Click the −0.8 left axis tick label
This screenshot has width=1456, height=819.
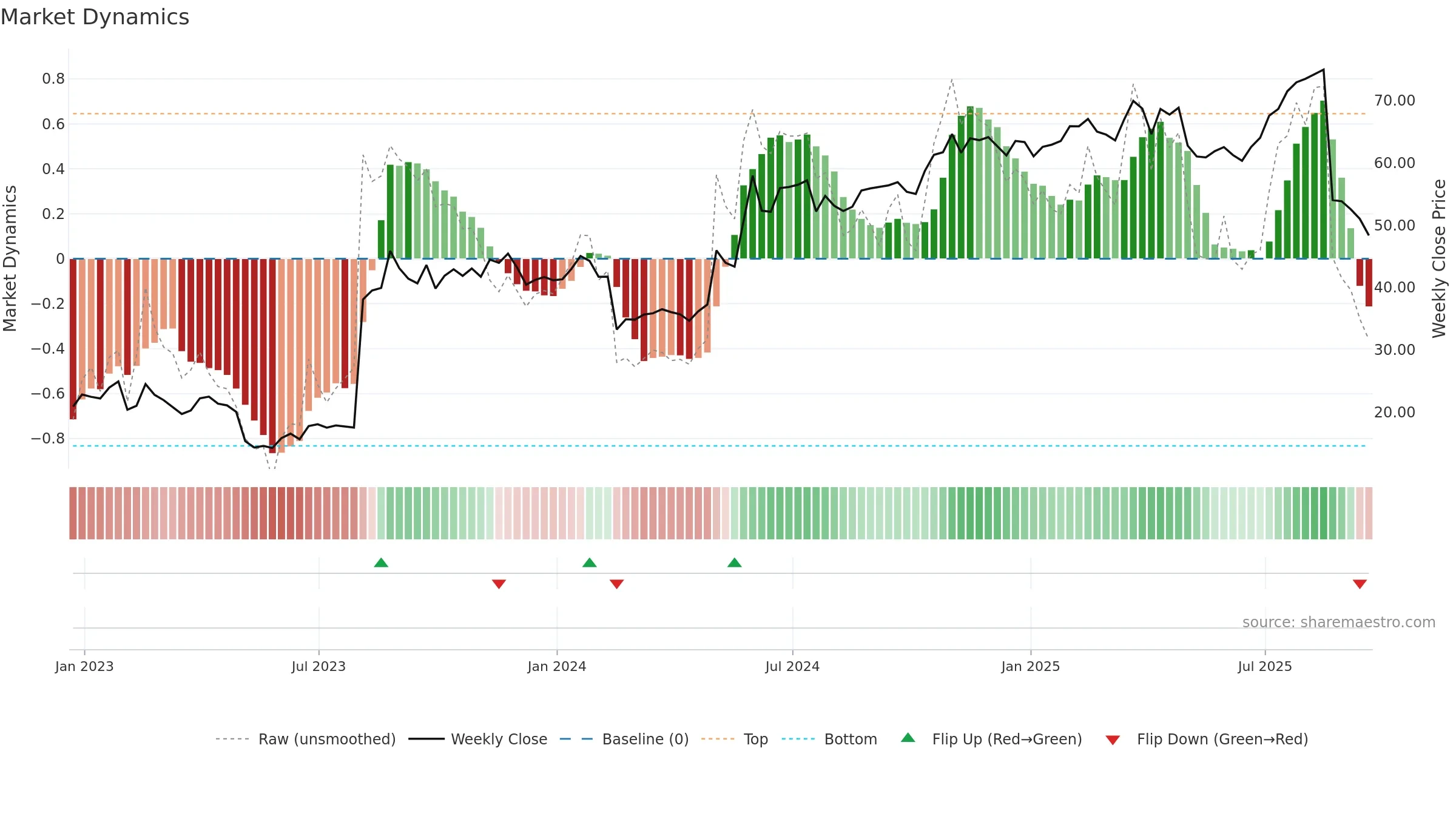coord(48,439)
